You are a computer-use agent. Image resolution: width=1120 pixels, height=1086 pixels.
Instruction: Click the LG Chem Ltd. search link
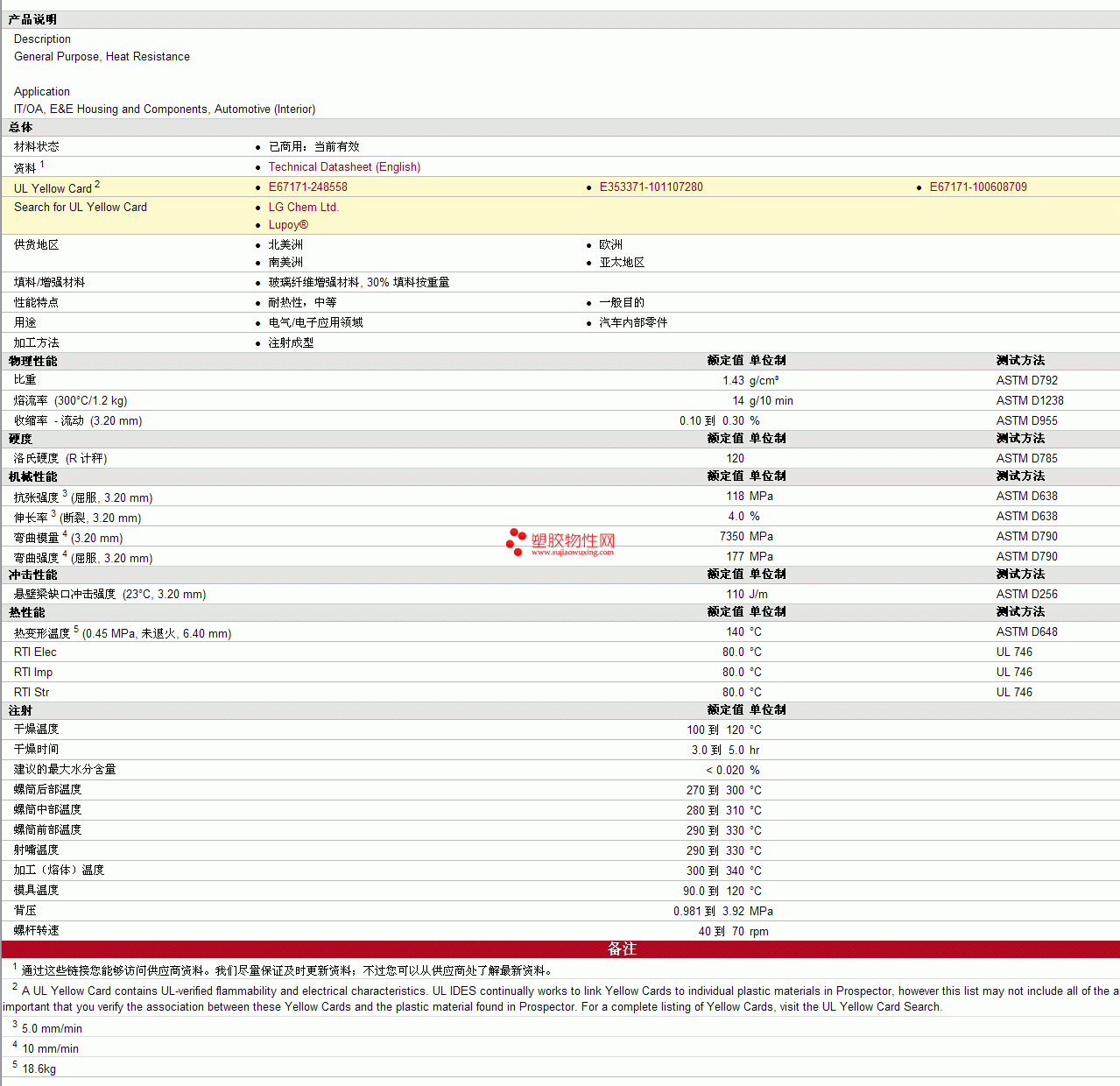click(303, 208)
